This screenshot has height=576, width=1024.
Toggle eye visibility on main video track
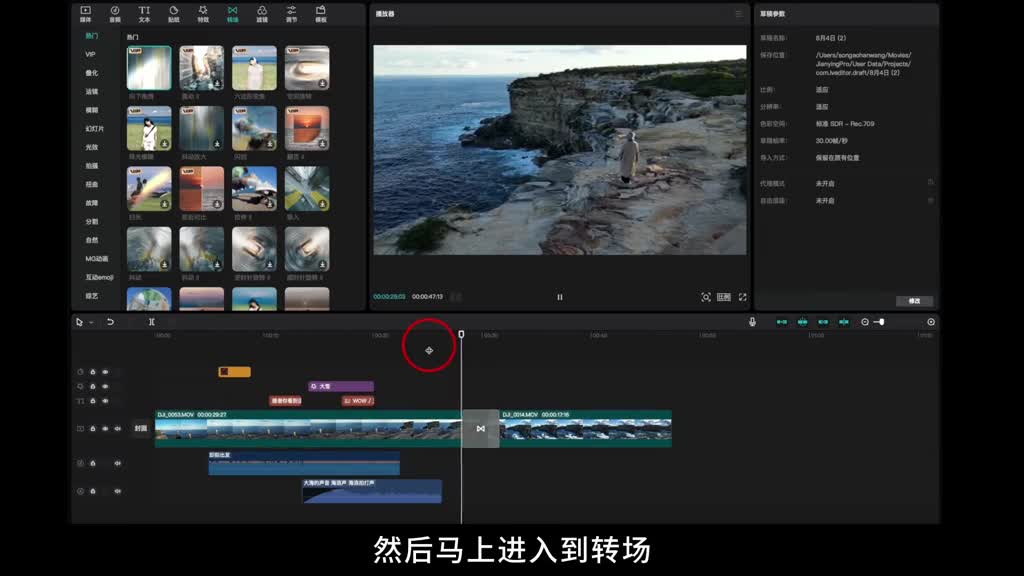[x=105, y=428]
